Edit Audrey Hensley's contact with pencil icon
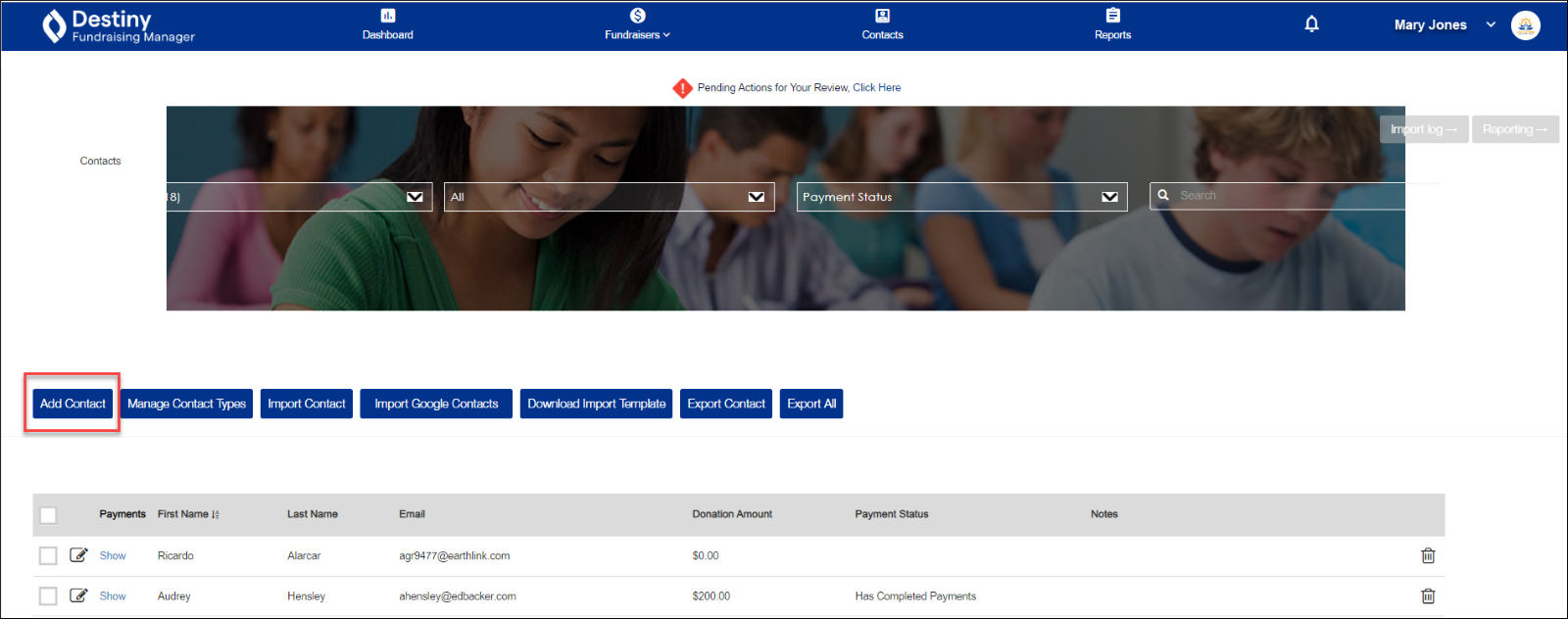1568x619 pixels. point(78,595)
